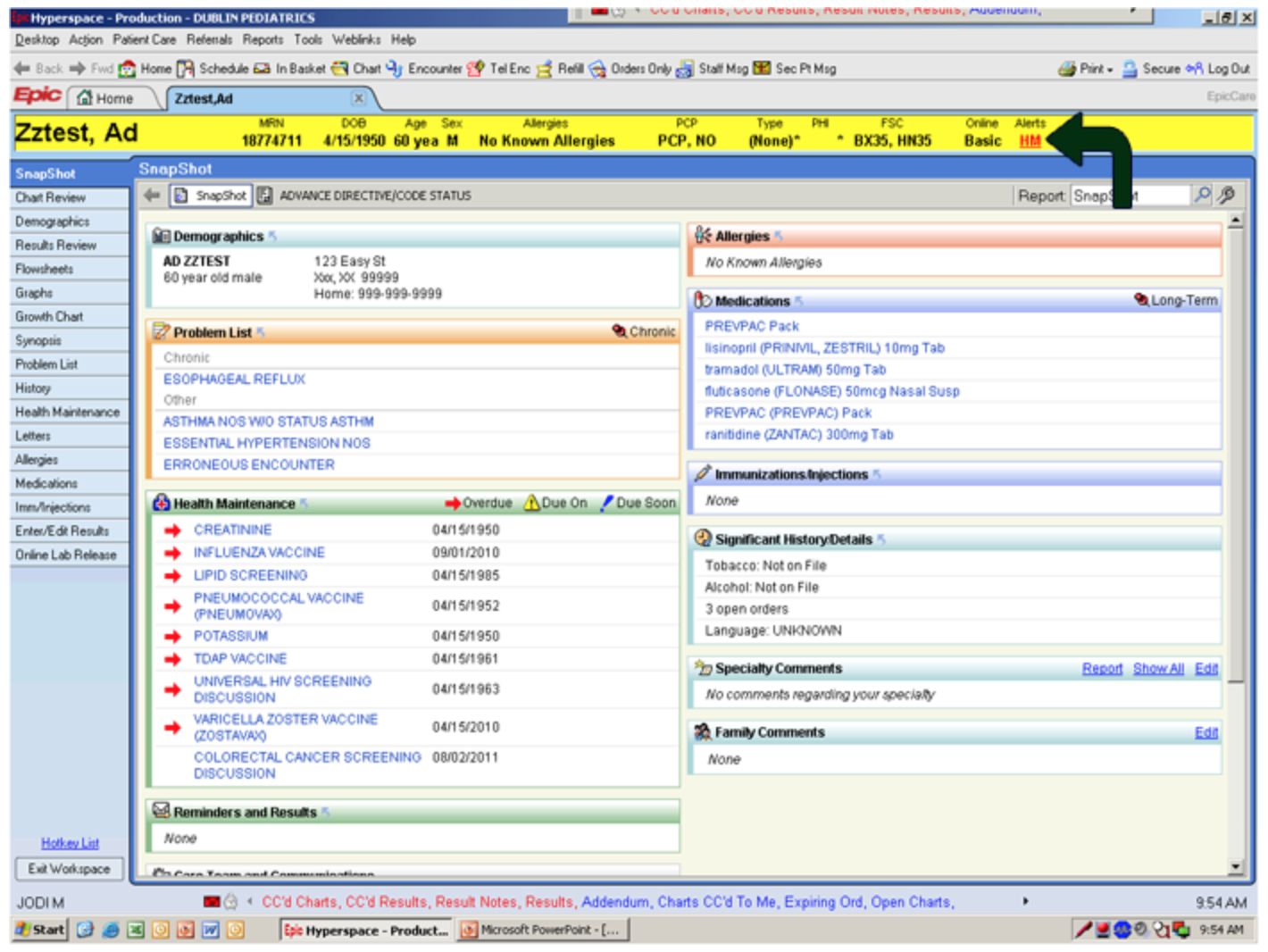This screenshot has width=1268, height=952.
Task: Open the Hotkey List link
Action: pos(70,843)
